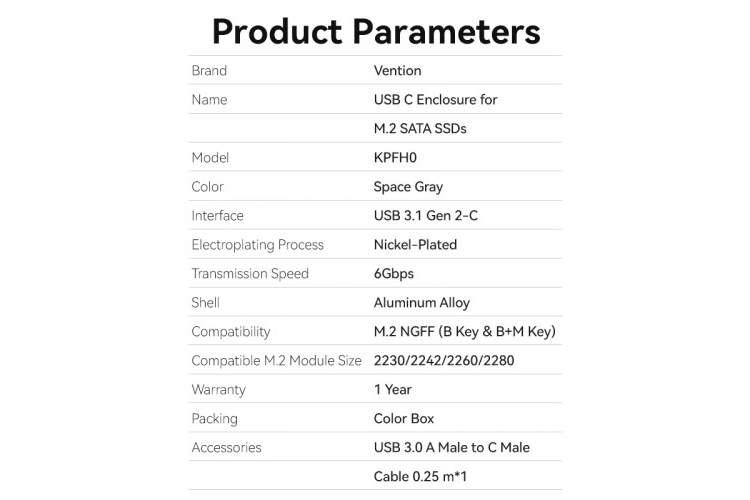Viewport: 750px width, 500px height.
Task: Click the M.2 SATA SSDs text
Action: 420,129
